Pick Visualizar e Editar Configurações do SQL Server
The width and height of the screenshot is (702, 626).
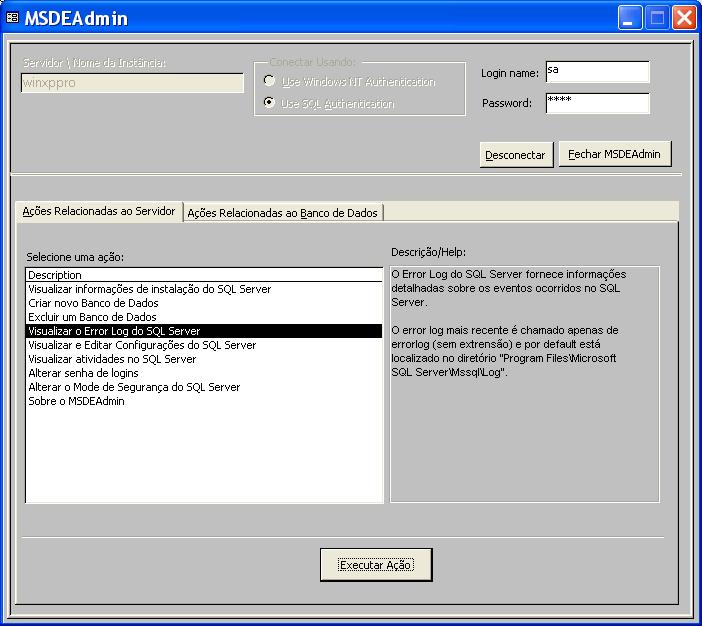[142, 345]
